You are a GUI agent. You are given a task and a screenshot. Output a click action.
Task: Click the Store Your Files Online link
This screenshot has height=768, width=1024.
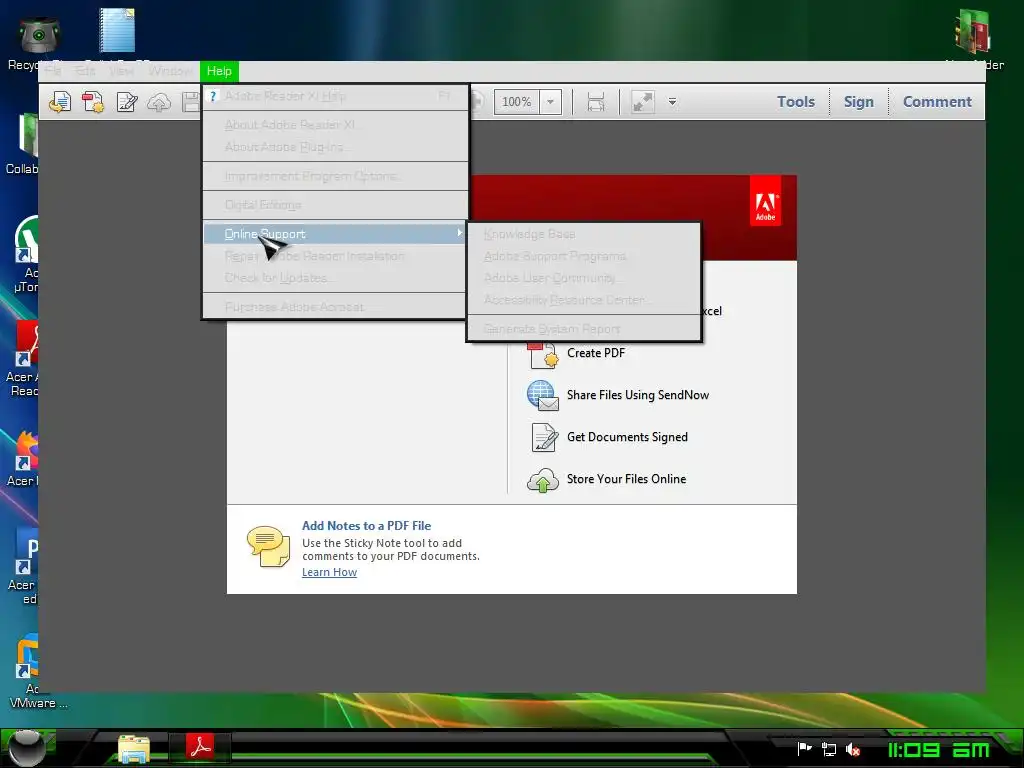626,479
